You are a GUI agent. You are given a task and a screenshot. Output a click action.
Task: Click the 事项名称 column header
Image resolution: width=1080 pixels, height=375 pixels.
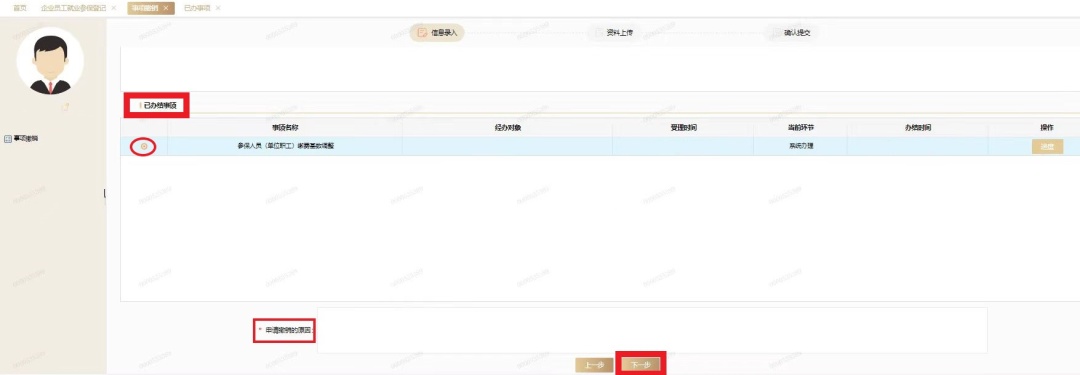[284, 128]
